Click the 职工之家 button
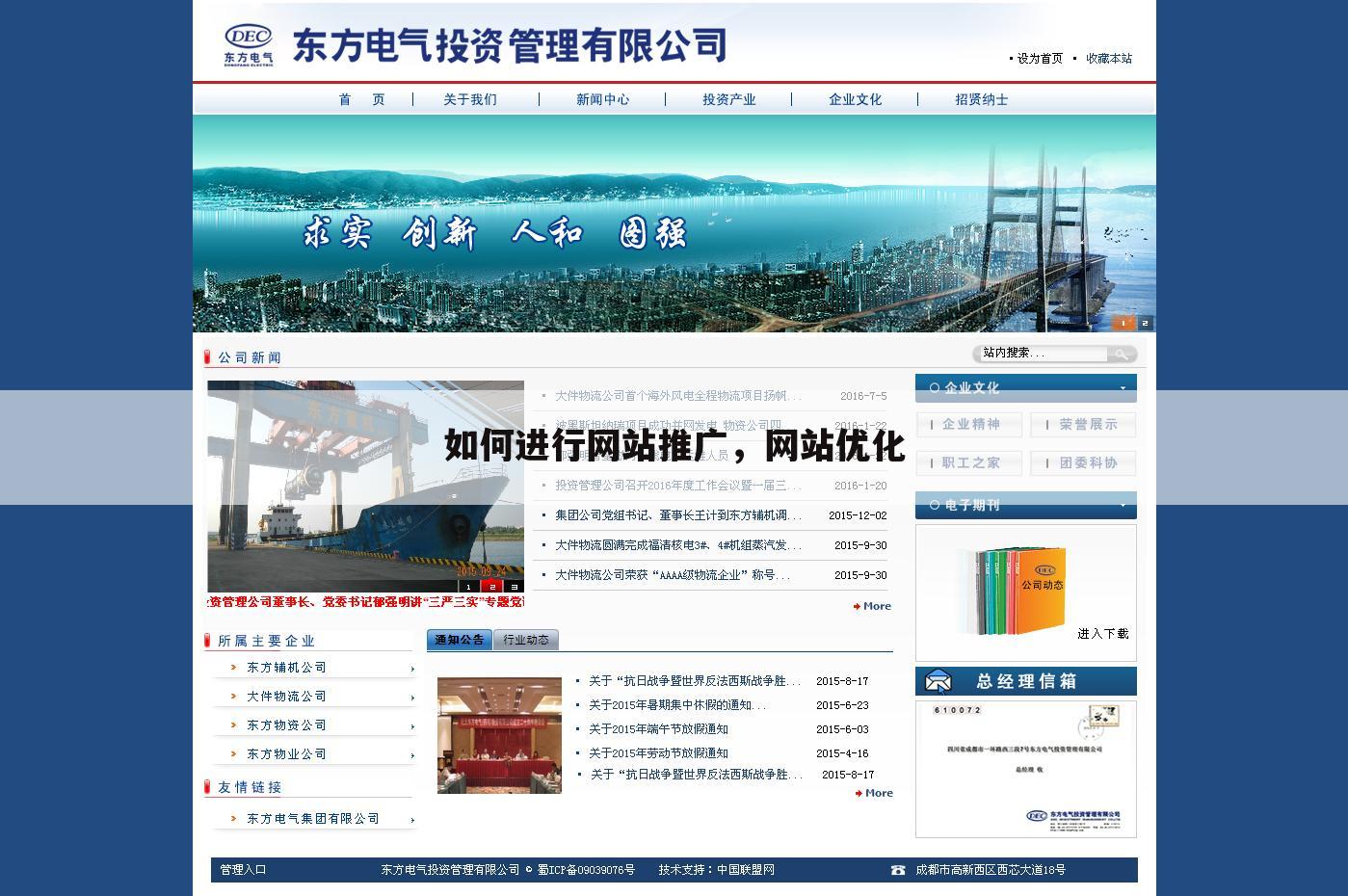The image size is (1348, 896). coord(971,463)
